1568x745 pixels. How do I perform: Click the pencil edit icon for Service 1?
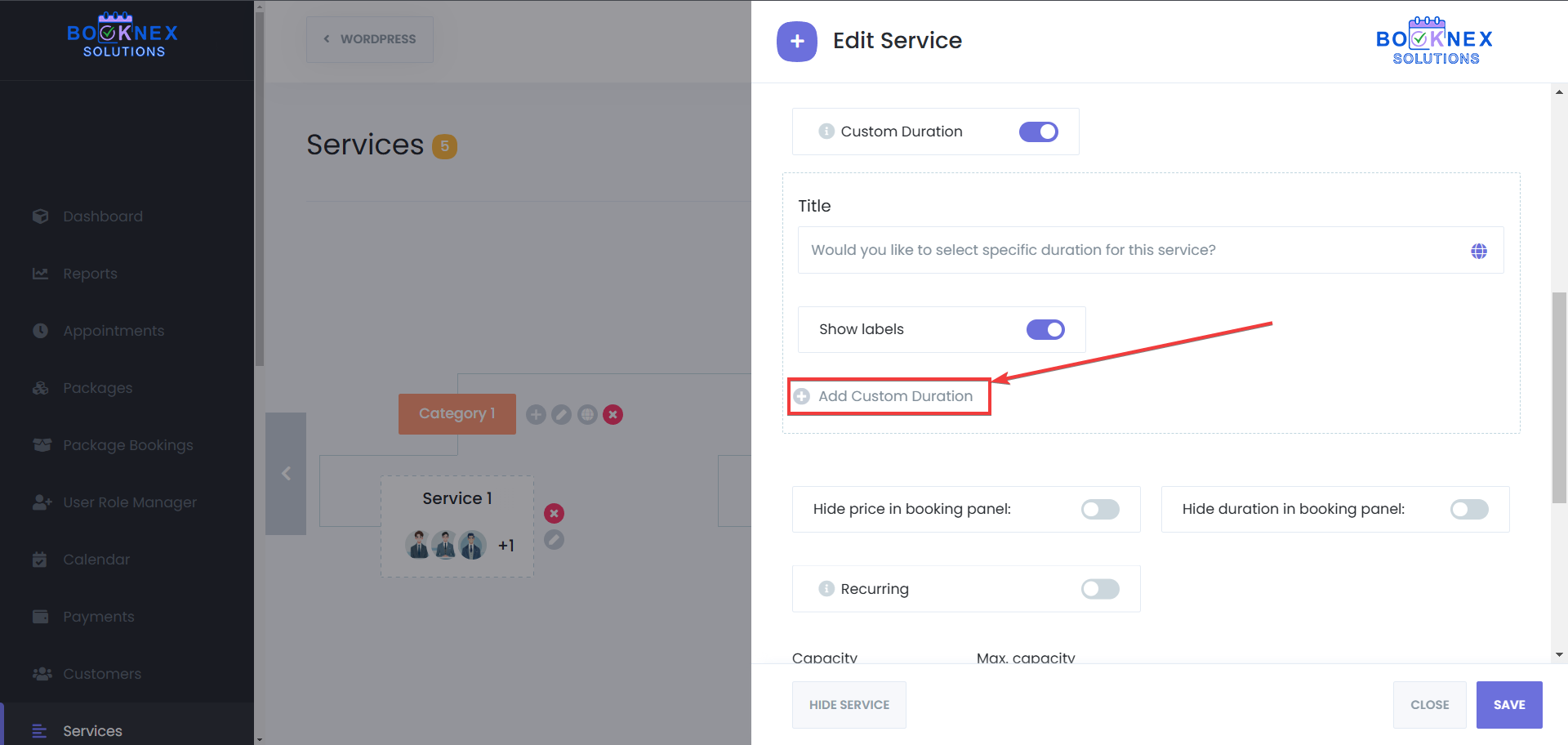pyautogui.click(x=554, y=540)
